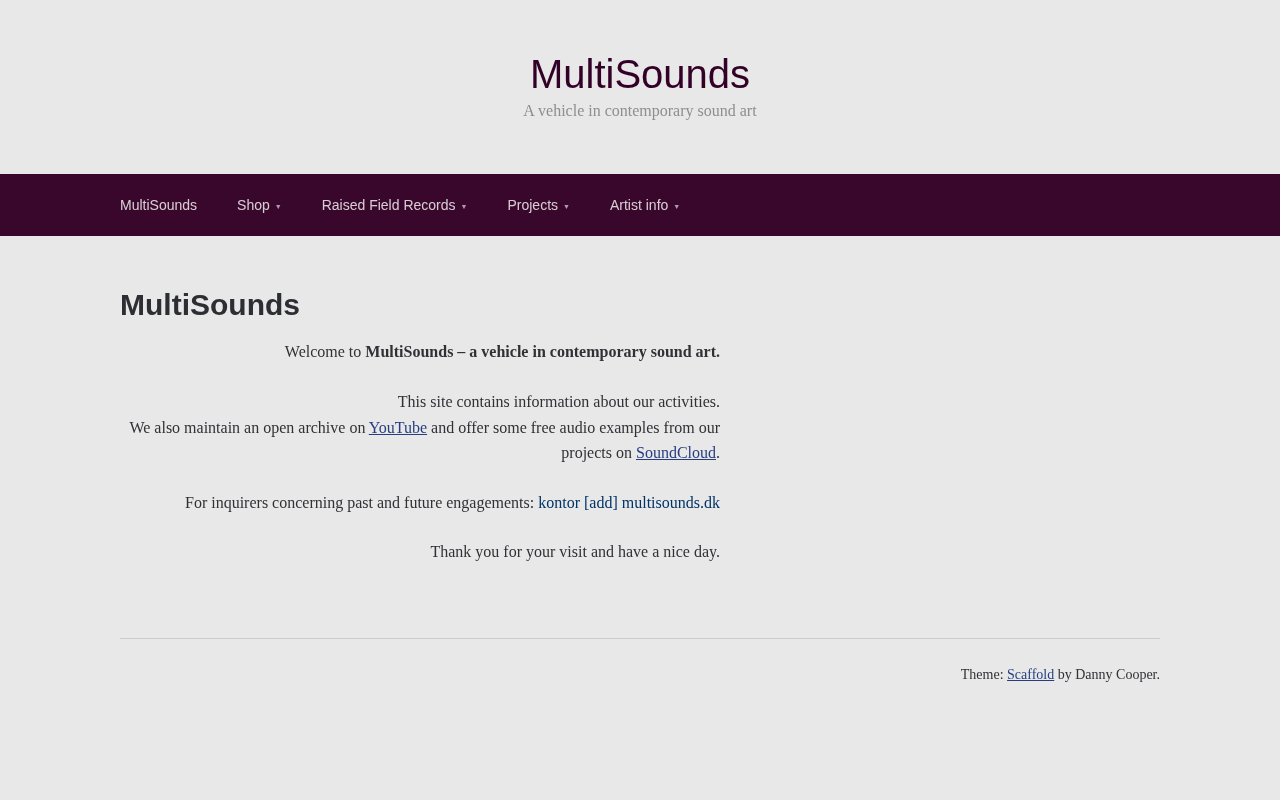
Task: Open the Raised Field Records menu
Action: tap(388, 205)
